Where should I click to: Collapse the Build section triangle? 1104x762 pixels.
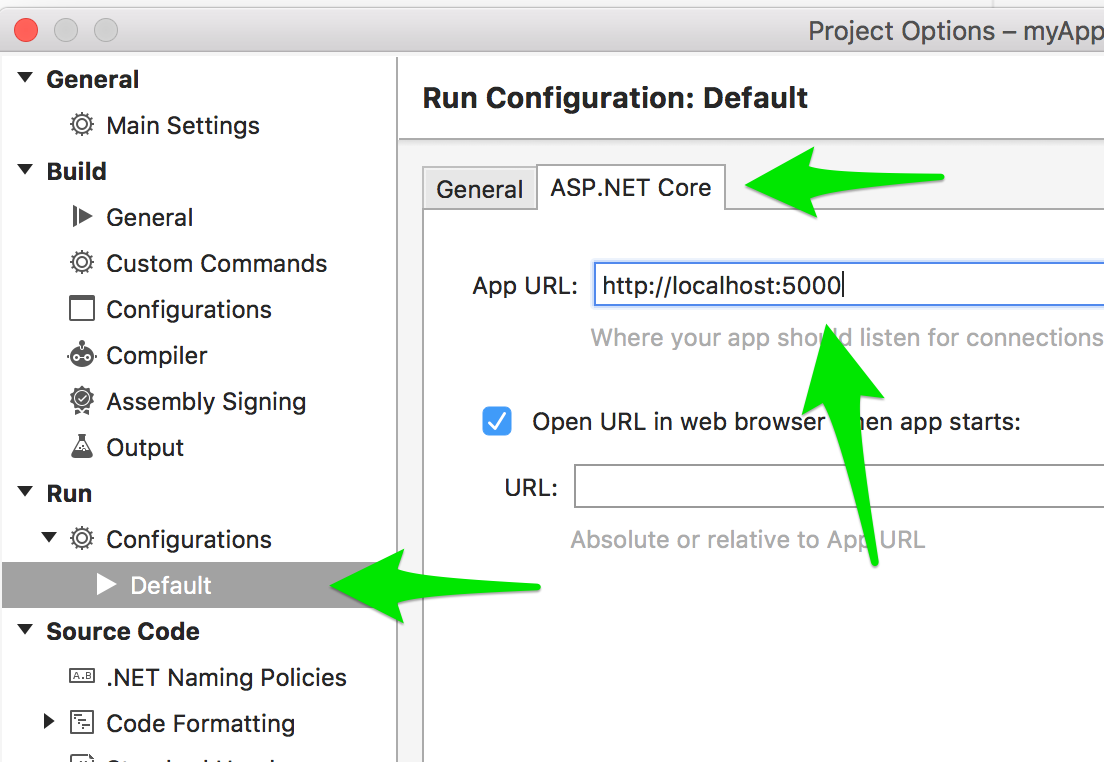pyautogui.click(x=25, y=171)
